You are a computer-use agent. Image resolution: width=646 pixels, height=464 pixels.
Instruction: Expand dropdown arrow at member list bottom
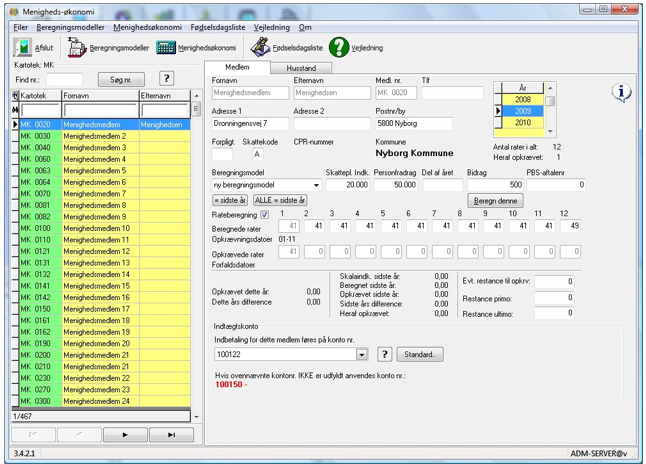pyautogui.click(x=197, y=417)
